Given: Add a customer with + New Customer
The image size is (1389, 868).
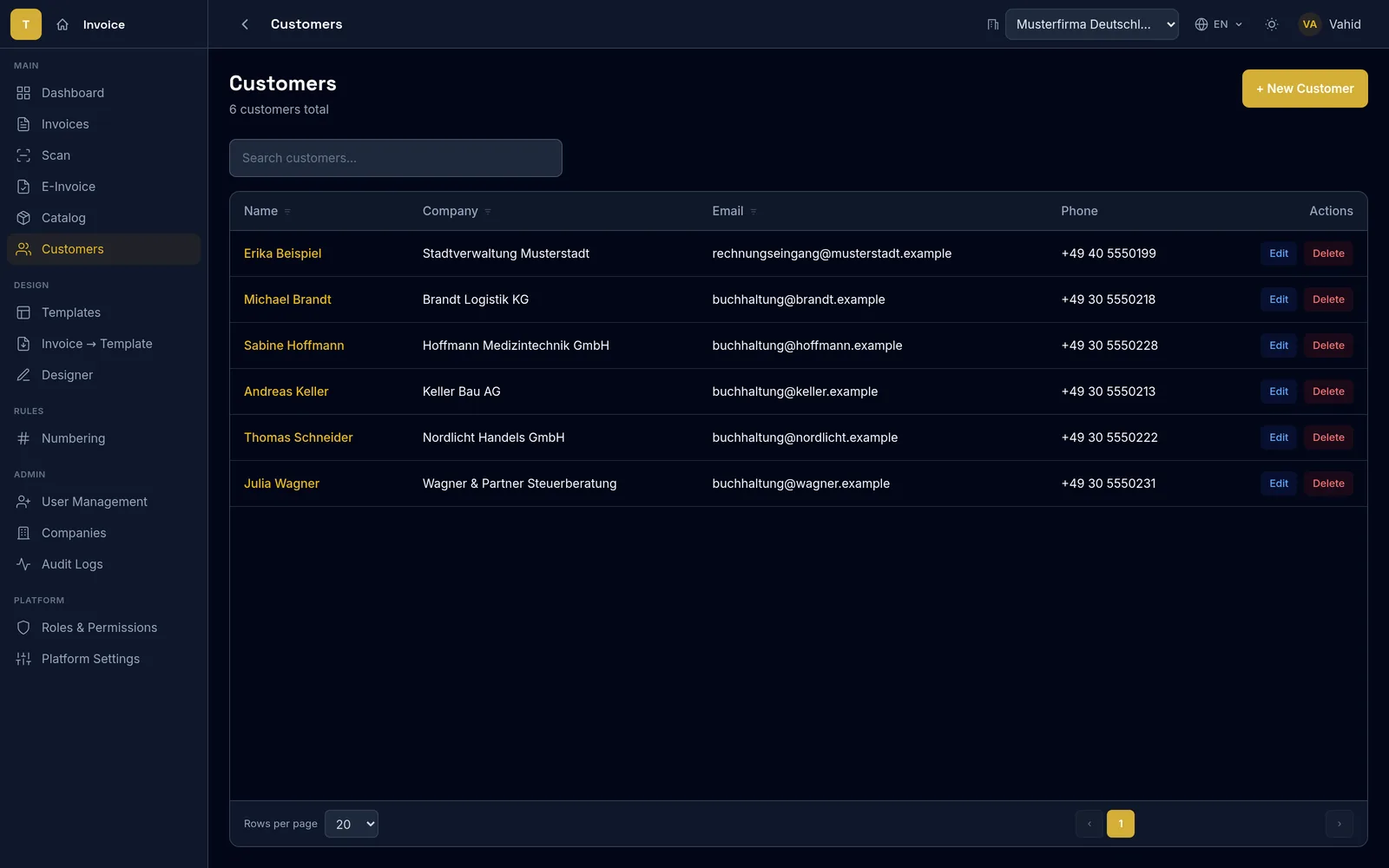Looking at the screenshot, I should pos(1305,89).
